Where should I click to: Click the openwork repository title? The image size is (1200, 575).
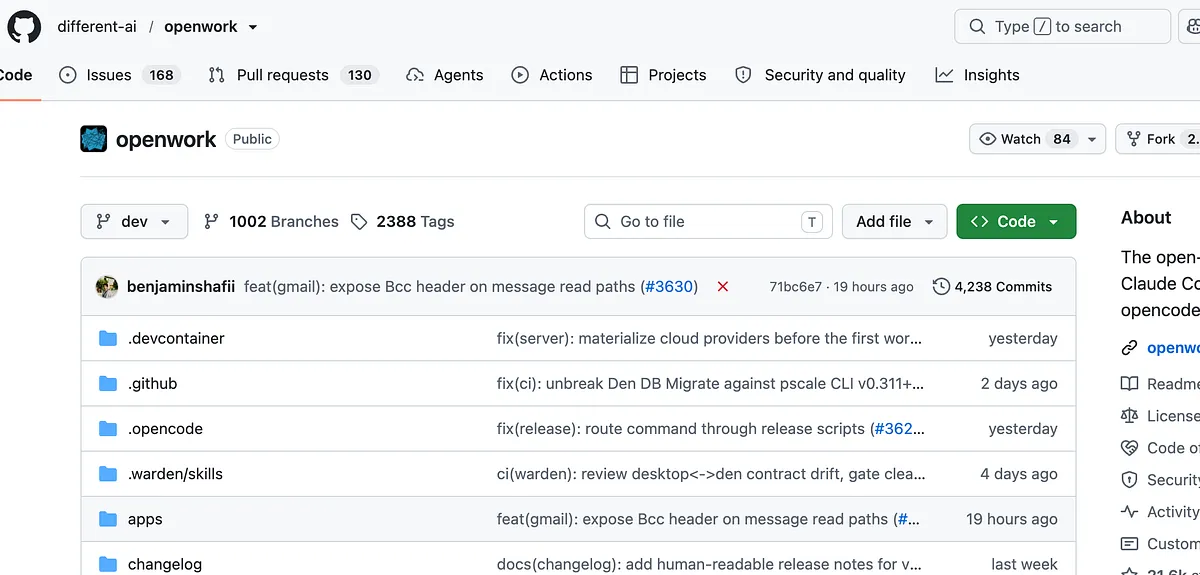166,139
